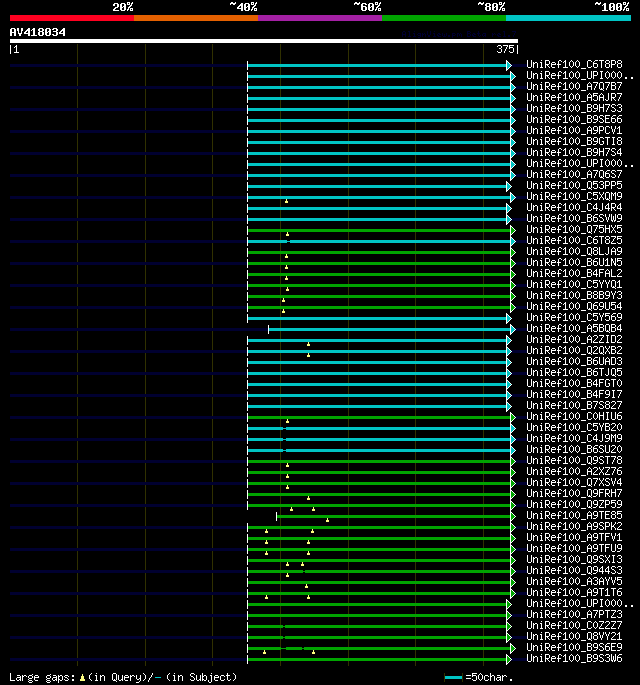This screenshot has width=640, height=685.
Task: Select hit label UniRef100_A2XZ76
Action: (x=574, y=471)
